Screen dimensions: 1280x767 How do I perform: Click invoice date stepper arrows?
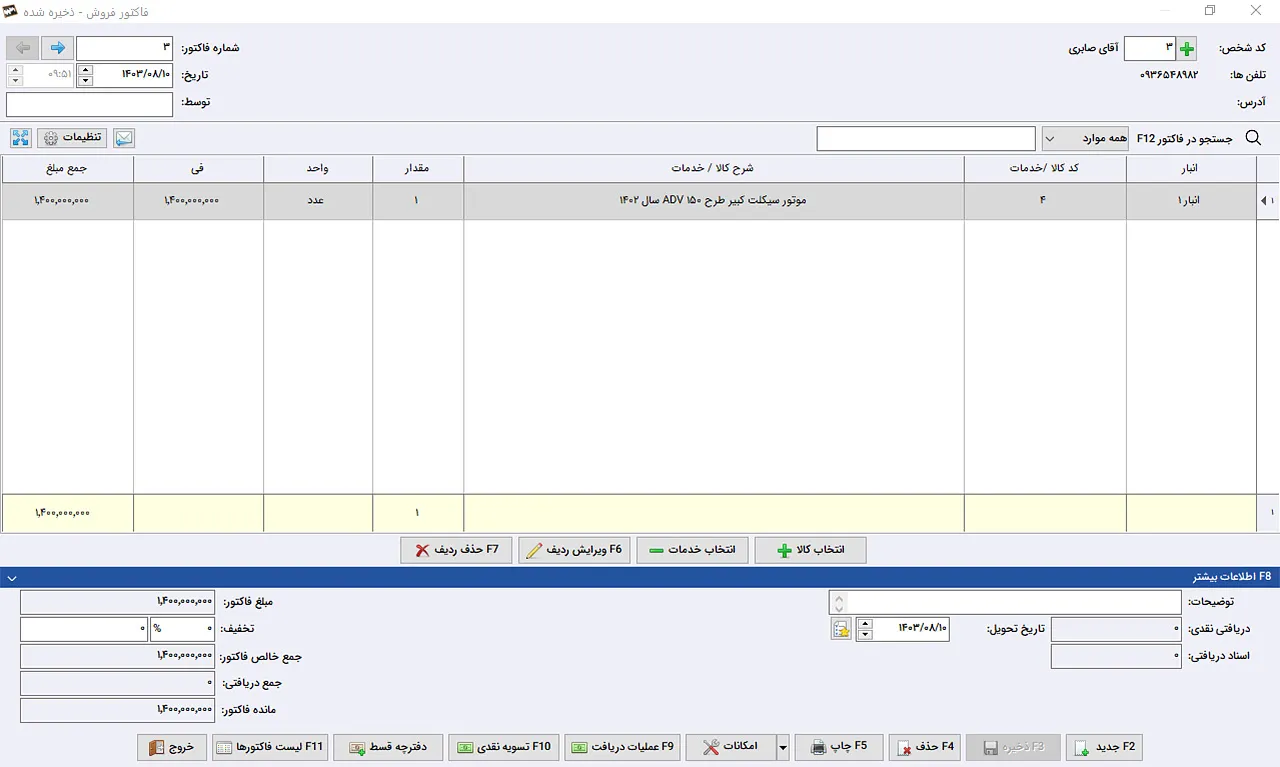(85, 75)
